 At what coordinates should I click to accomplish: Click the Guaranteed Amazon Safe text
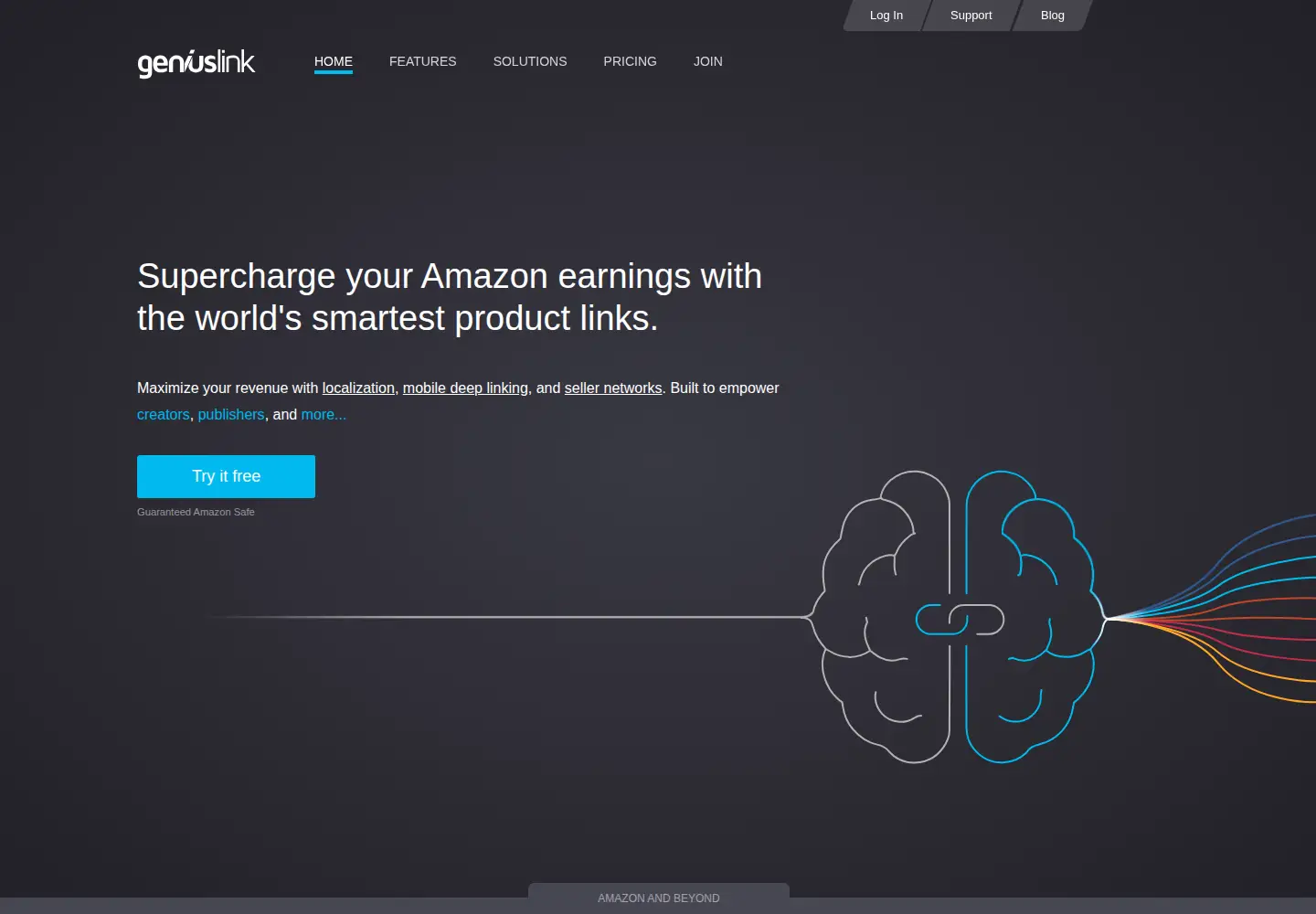[196, 512]
